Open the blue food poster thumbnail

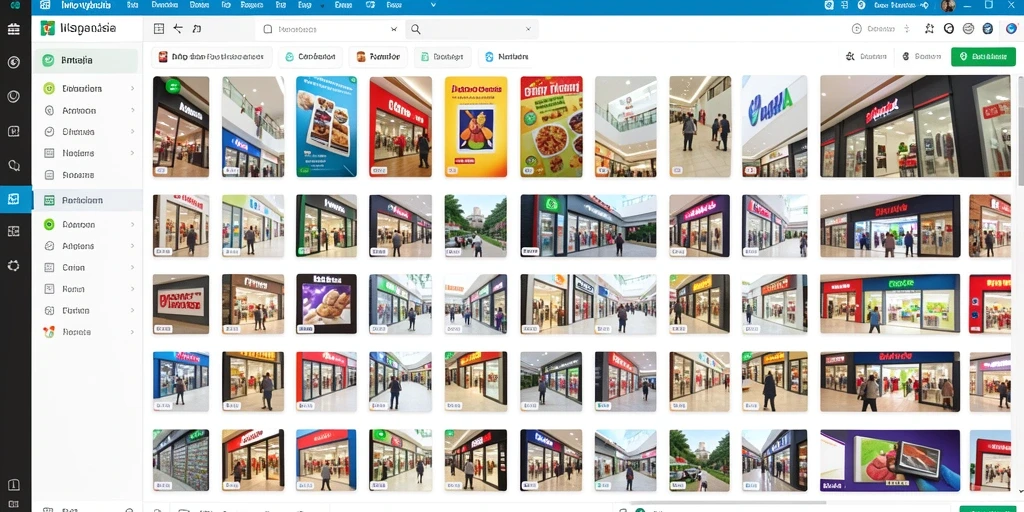pyautogui.click(x=327, y=126)
